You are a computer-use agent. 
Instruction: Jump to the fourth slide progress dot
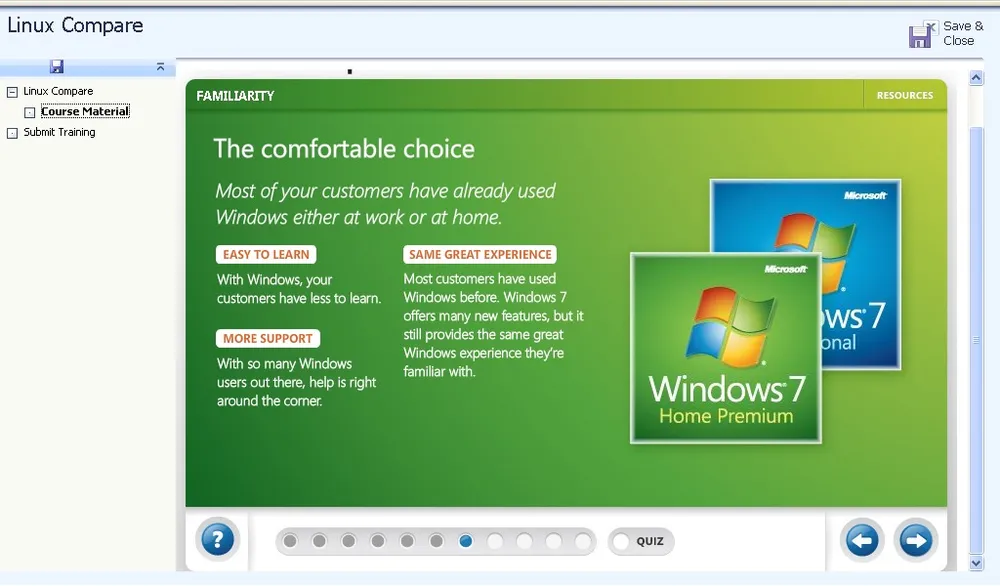pos(378,541)
